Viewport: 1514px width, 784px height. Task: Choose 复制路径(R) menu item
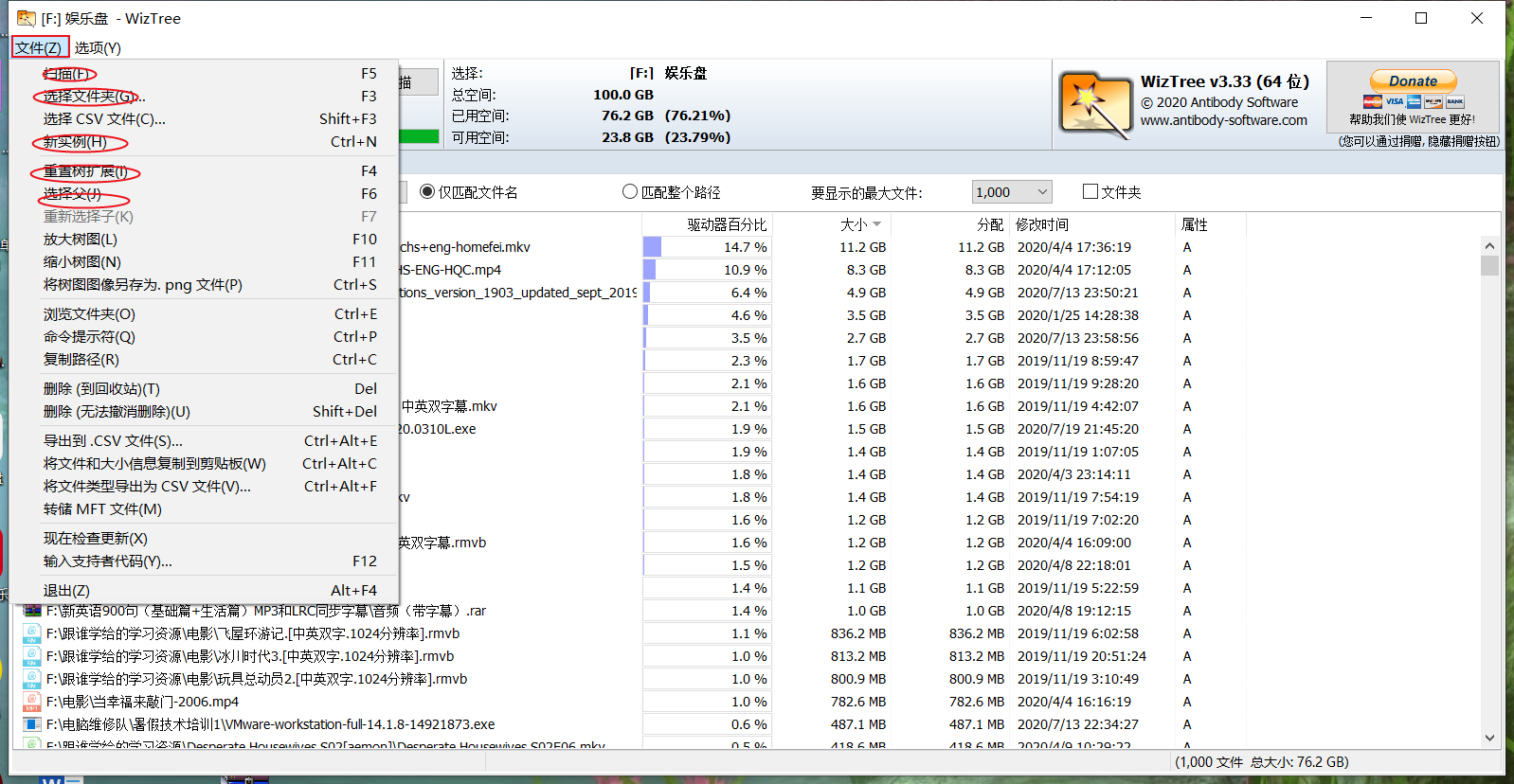(204, 360)
